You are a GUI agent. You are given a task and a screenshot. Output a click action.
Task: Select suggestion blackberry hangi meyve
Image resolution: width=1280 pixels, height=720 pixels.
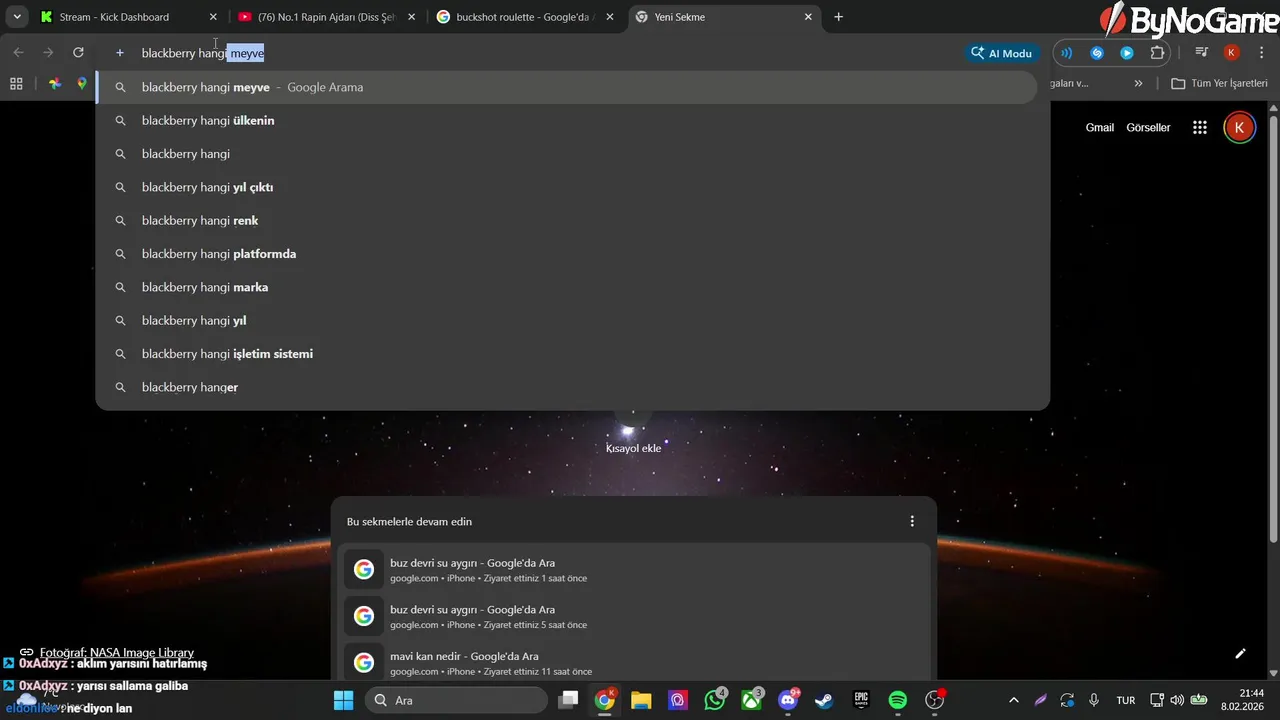pos(567,87)
